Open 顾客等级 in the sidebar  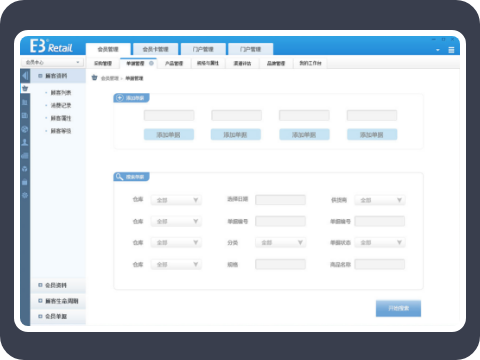tap(61, 131)
